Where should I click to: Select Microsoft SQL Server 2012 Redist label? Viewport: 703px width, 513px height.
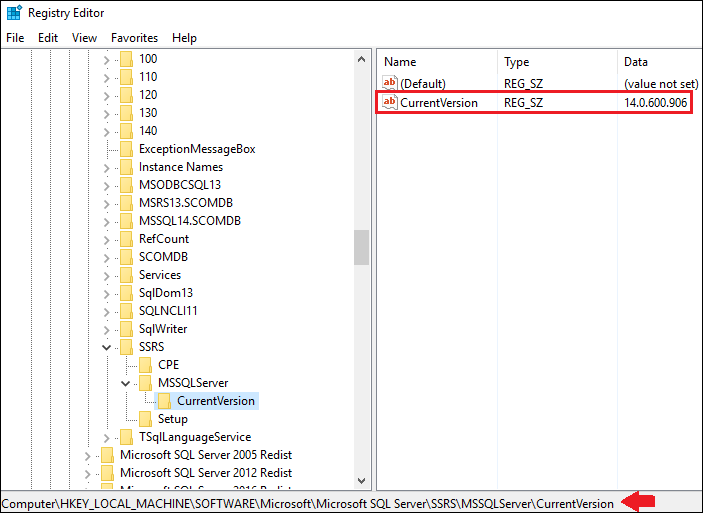tap(206, 473)
